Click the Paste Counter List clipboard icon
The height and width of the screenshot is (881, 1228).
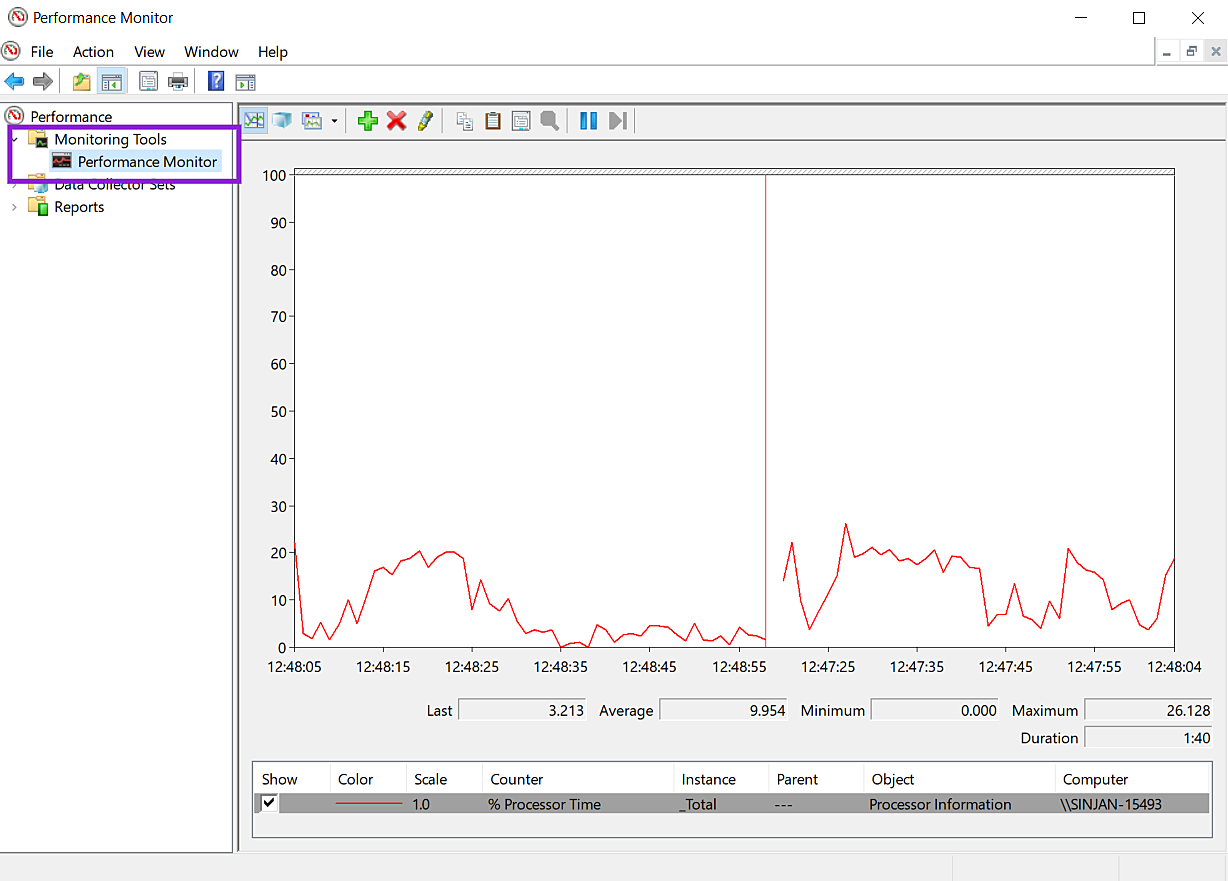click(x=493, y=121)
